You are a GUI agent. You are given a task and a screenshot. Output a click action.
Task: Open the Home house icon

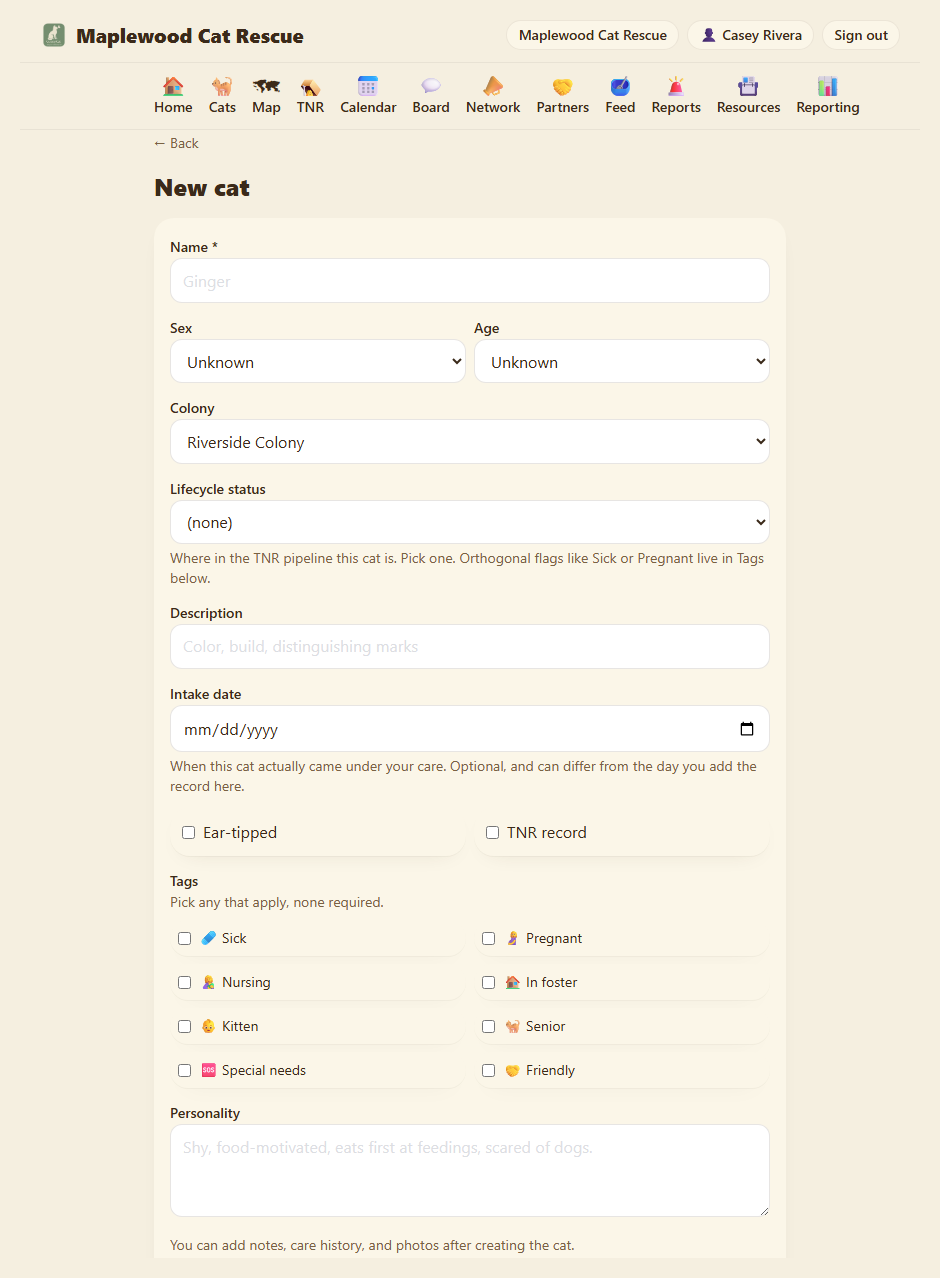pos(173,86)
